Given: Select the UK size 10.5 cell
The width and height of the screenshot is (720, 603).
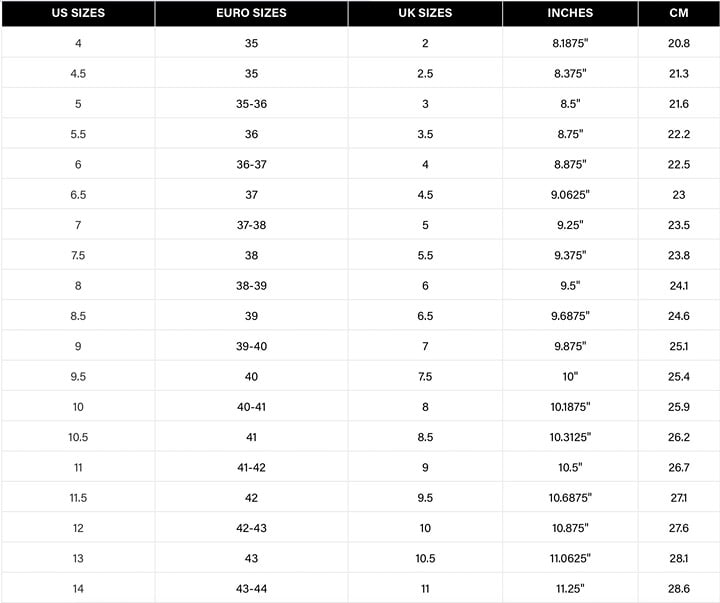Looking at the screenshot, I should click(x=425, y=558).
